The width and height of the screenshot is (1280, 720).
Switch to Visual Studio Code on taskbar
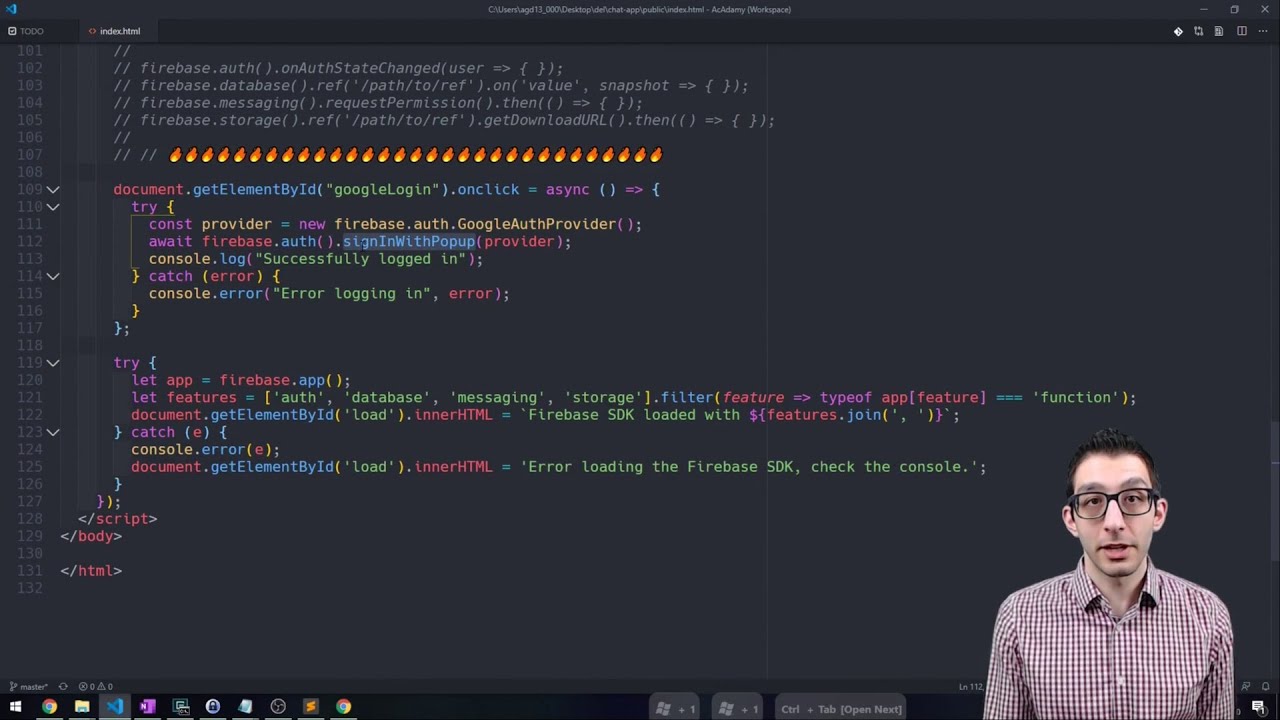click(x=115, y=707)
